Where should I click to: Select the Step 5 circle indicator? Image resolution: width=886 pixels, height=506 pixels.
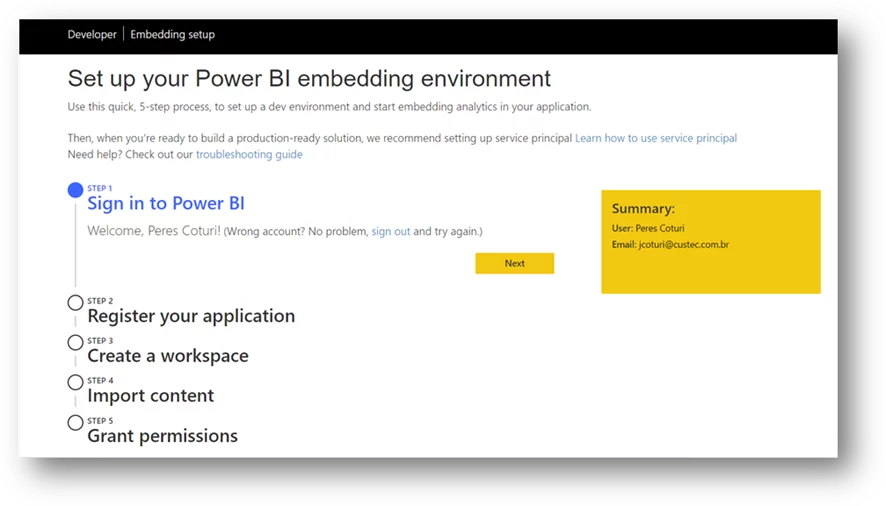coord(75,422)
